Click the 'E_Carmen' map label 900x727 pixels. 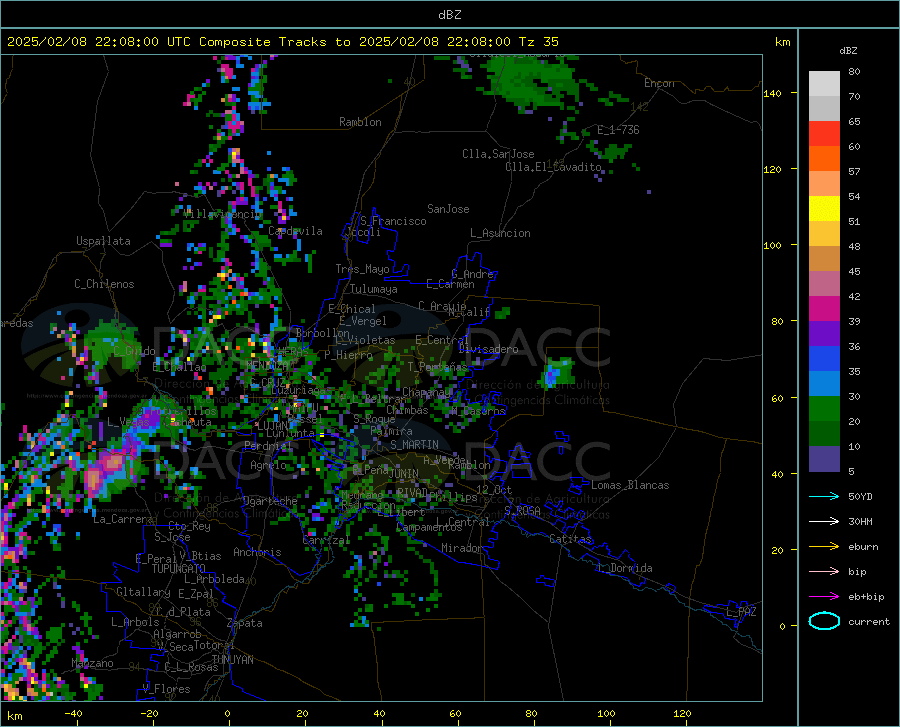(x=450, y=283)
